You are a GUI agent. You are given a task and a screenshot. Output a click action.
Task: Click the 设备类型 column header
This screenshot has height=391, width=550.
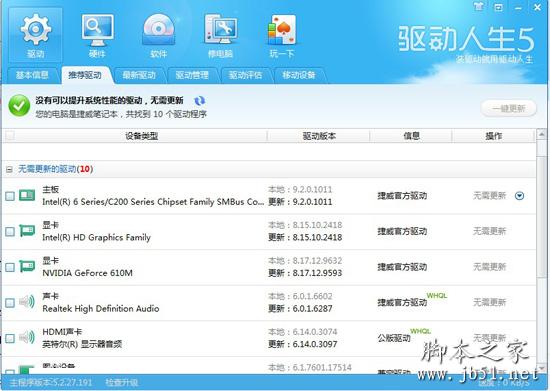pyautogui.click(x=142, y=136)
